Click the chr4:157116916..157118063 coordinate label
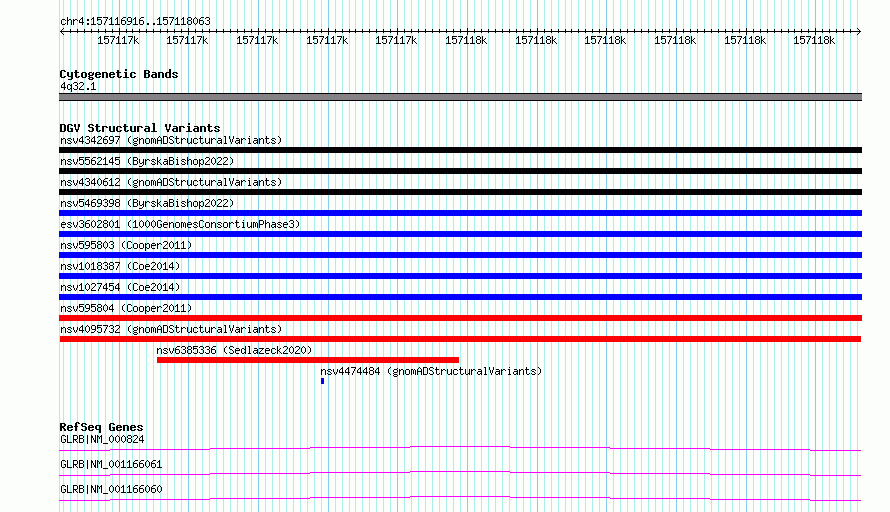The height and width of the screenshot is (512, 890). pyautogui.click(x=135, y=22)
